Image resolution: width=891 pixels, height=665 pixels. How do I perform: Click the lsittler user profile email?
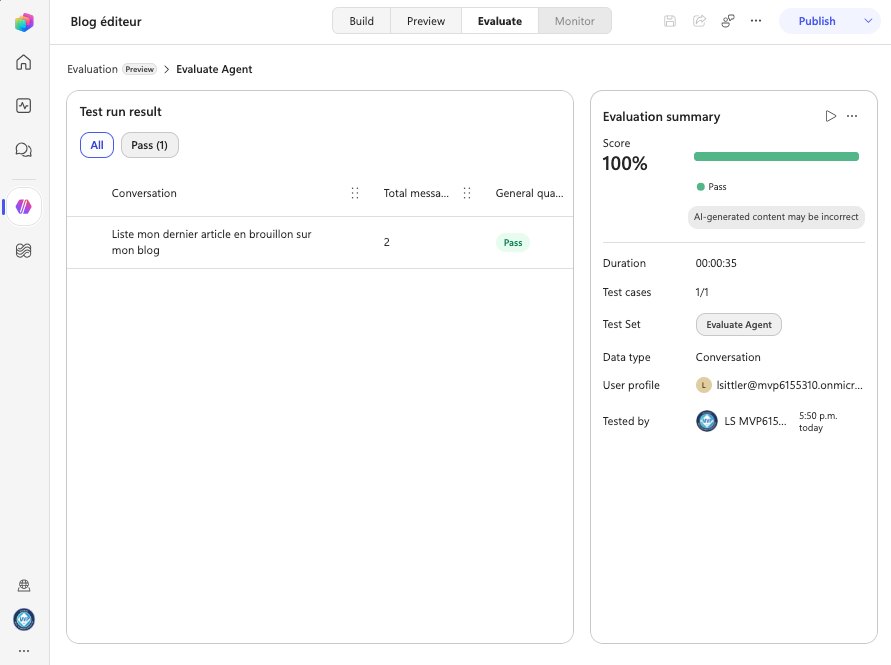[x=789, y=385]
